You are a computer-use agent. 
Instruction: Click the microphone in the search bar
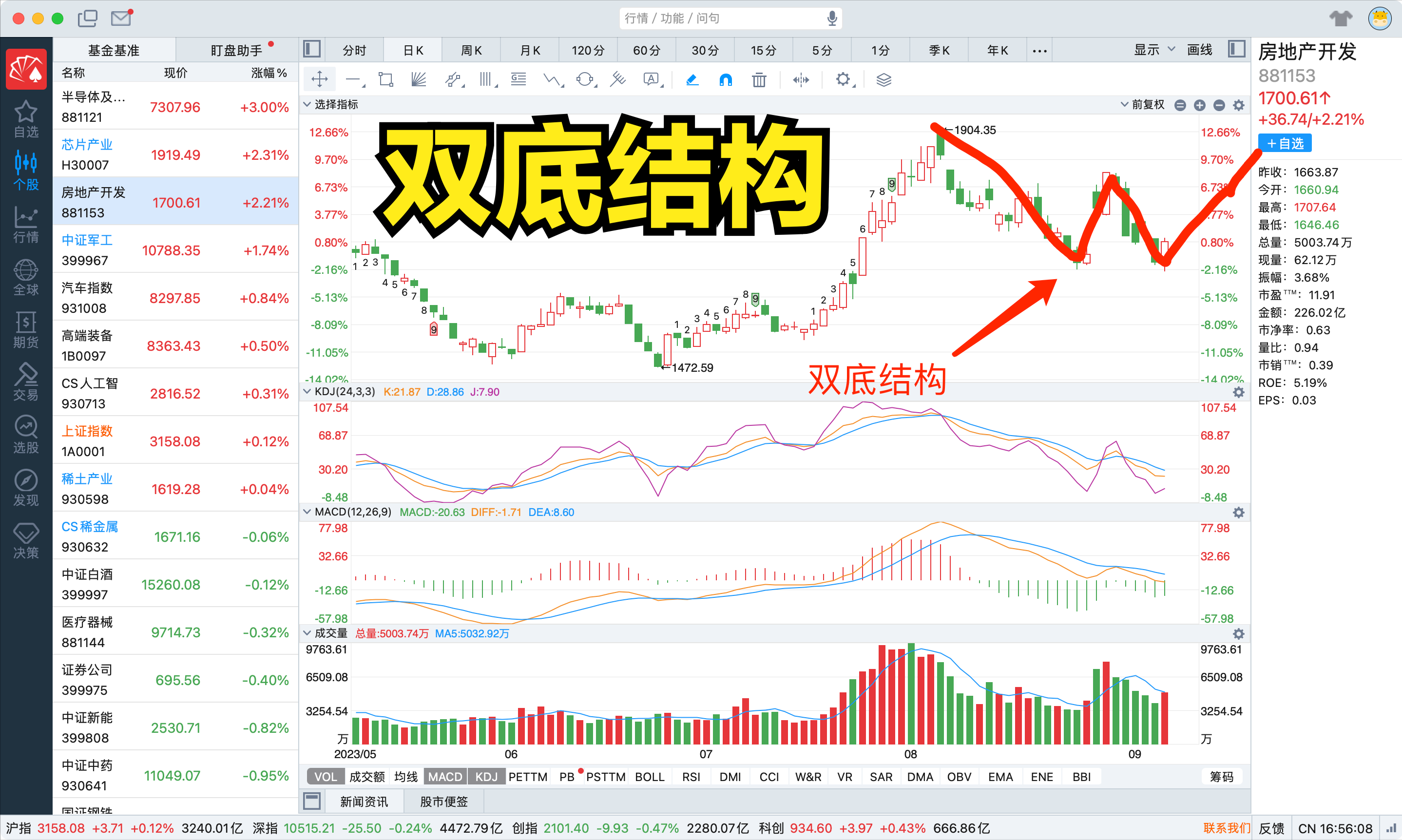point(832,19)
